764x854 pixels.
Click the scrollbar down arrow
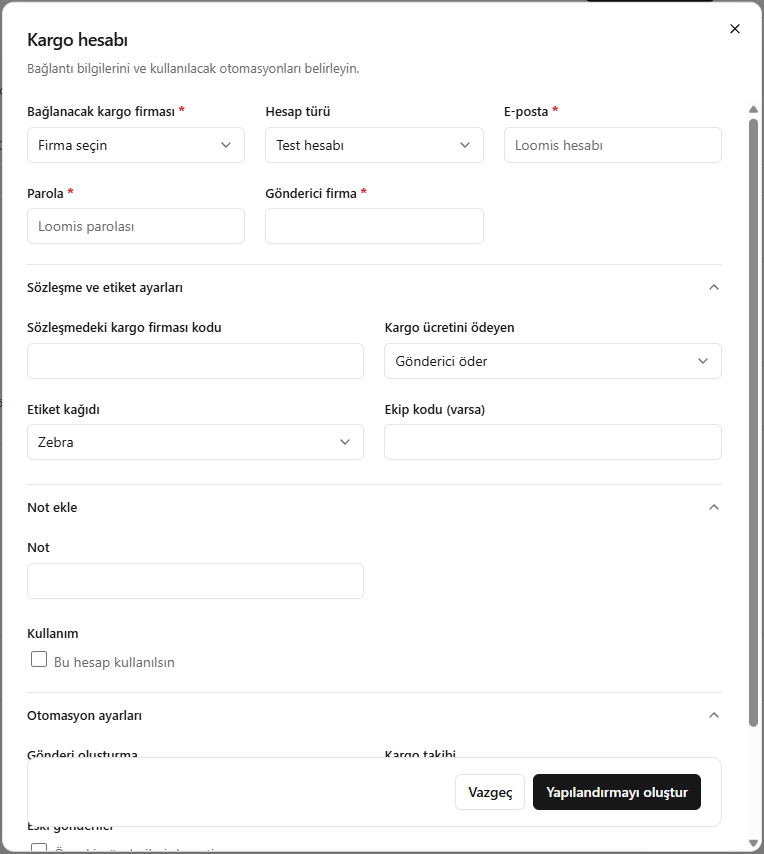tap(753, 844)
